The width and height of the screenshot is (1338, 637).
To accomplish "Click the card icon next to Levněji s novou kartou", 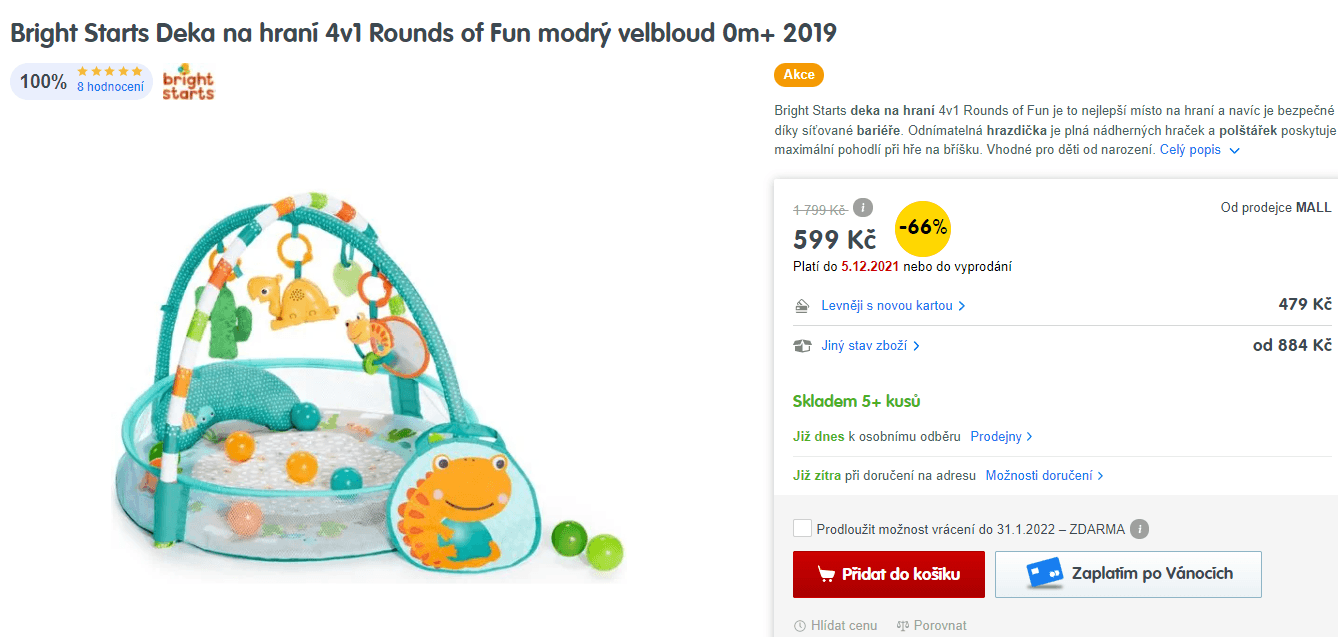I will point(801,306).
